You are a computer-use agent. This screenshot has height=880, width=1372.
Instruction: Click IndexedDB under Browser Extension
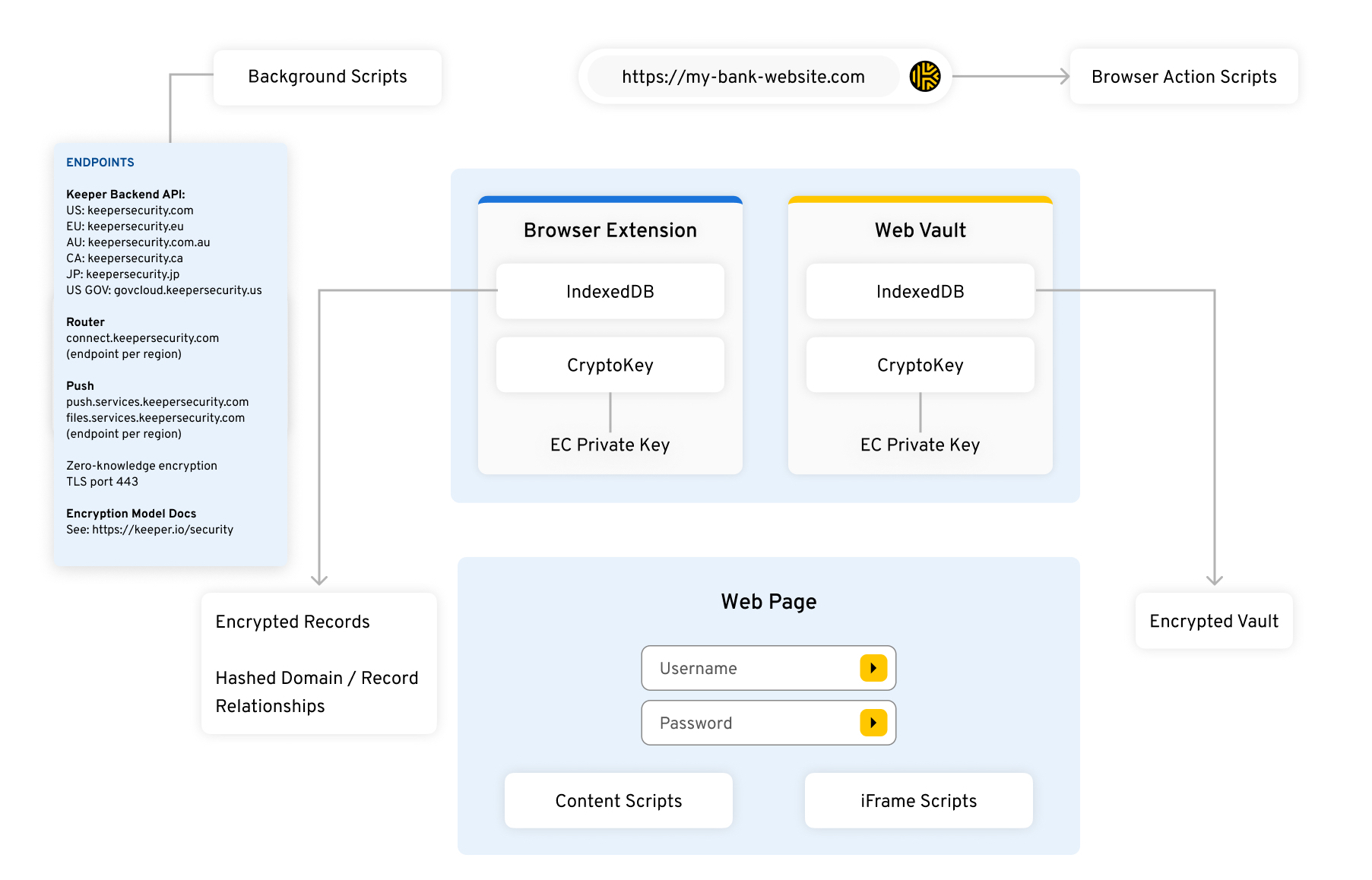(610, 292)
